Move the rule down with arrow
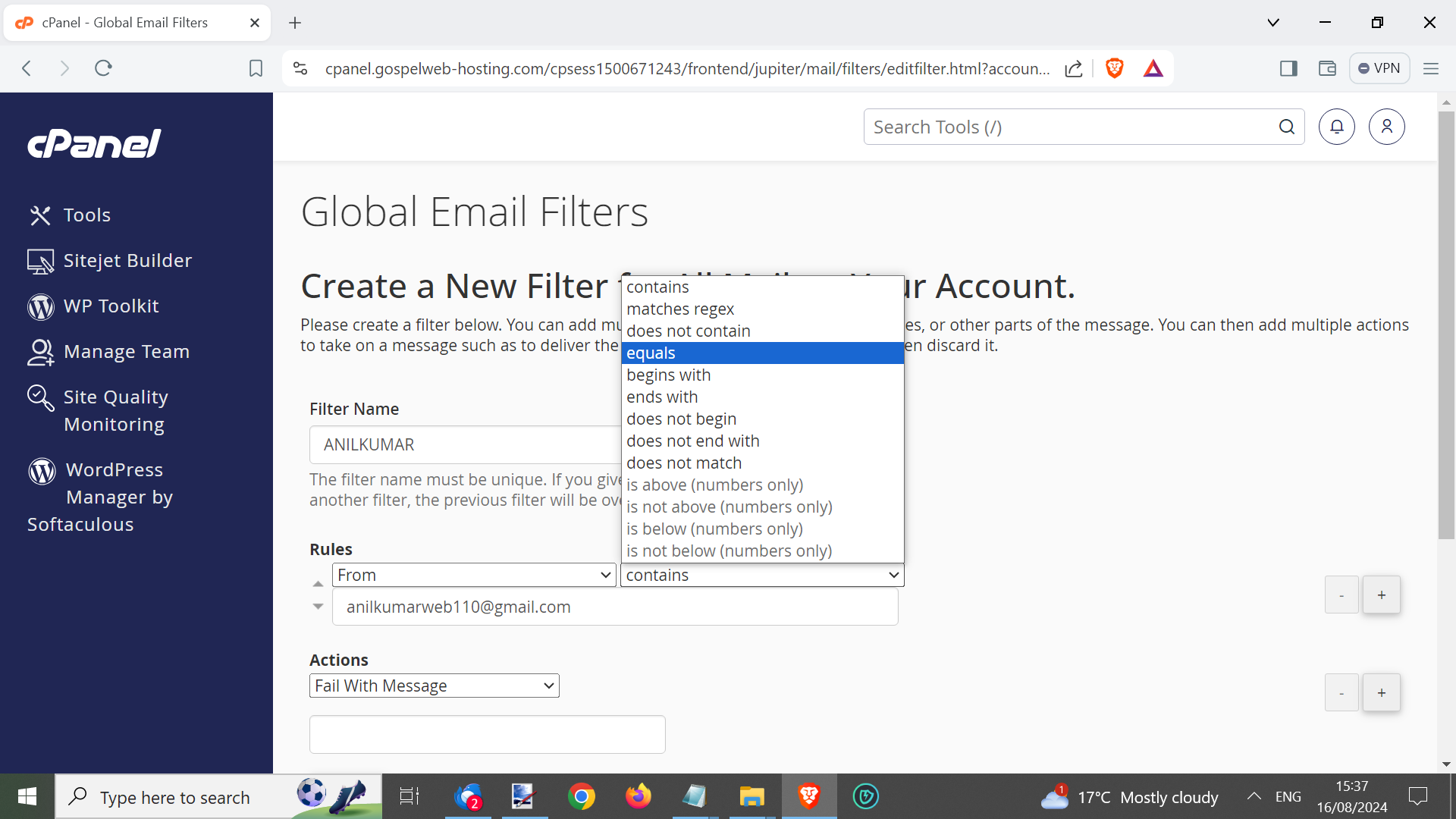Image resolution: width=1456 pixels, height=819 pixels. [x=318, y=607]
